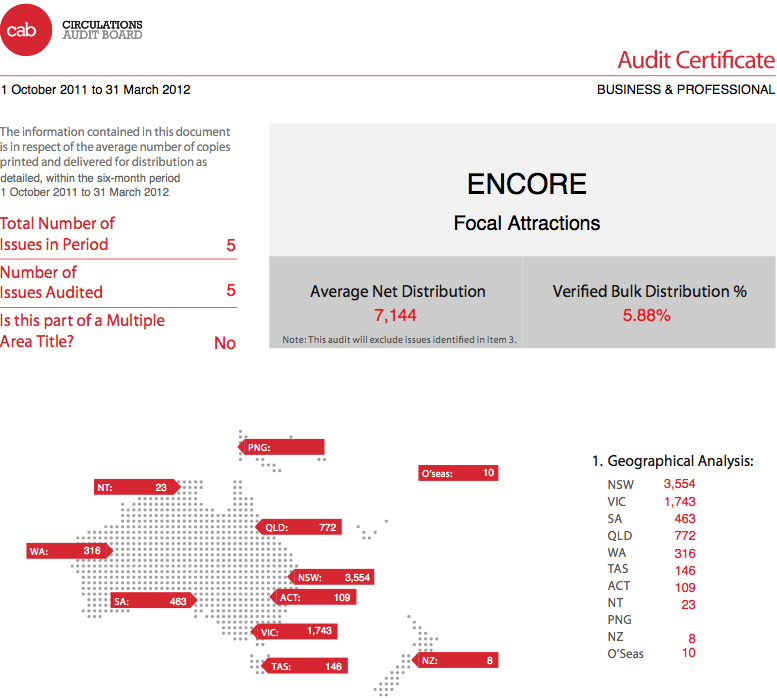Select the Multiple Area Title 'No' value
Viewport: 777px width, 698px height.
[225, 343]
